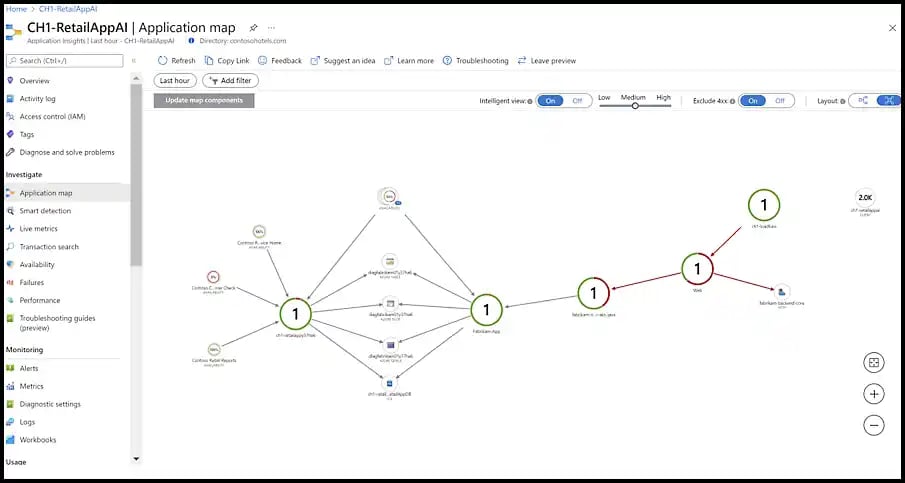Fit the map to screen
This screenshot has width=905, height=483.
point(874,362)
